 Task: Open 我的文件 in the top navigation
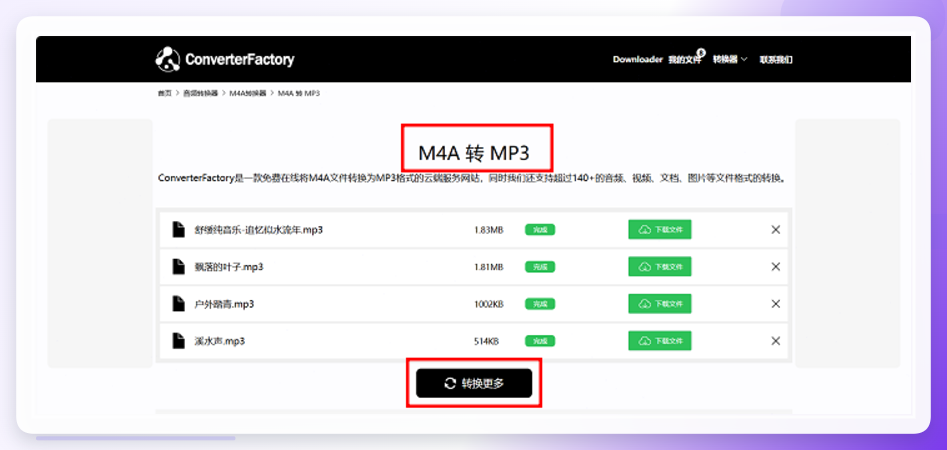click(x=684, y=60)
